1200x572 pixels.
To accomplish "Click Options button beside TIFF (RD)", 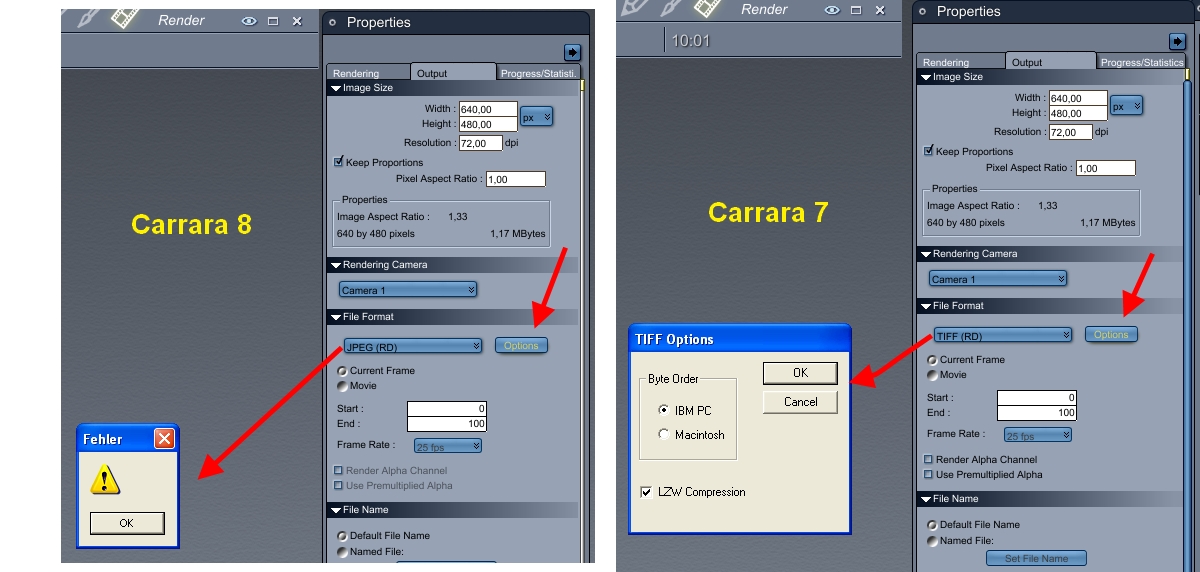I will pos(1111,335).
